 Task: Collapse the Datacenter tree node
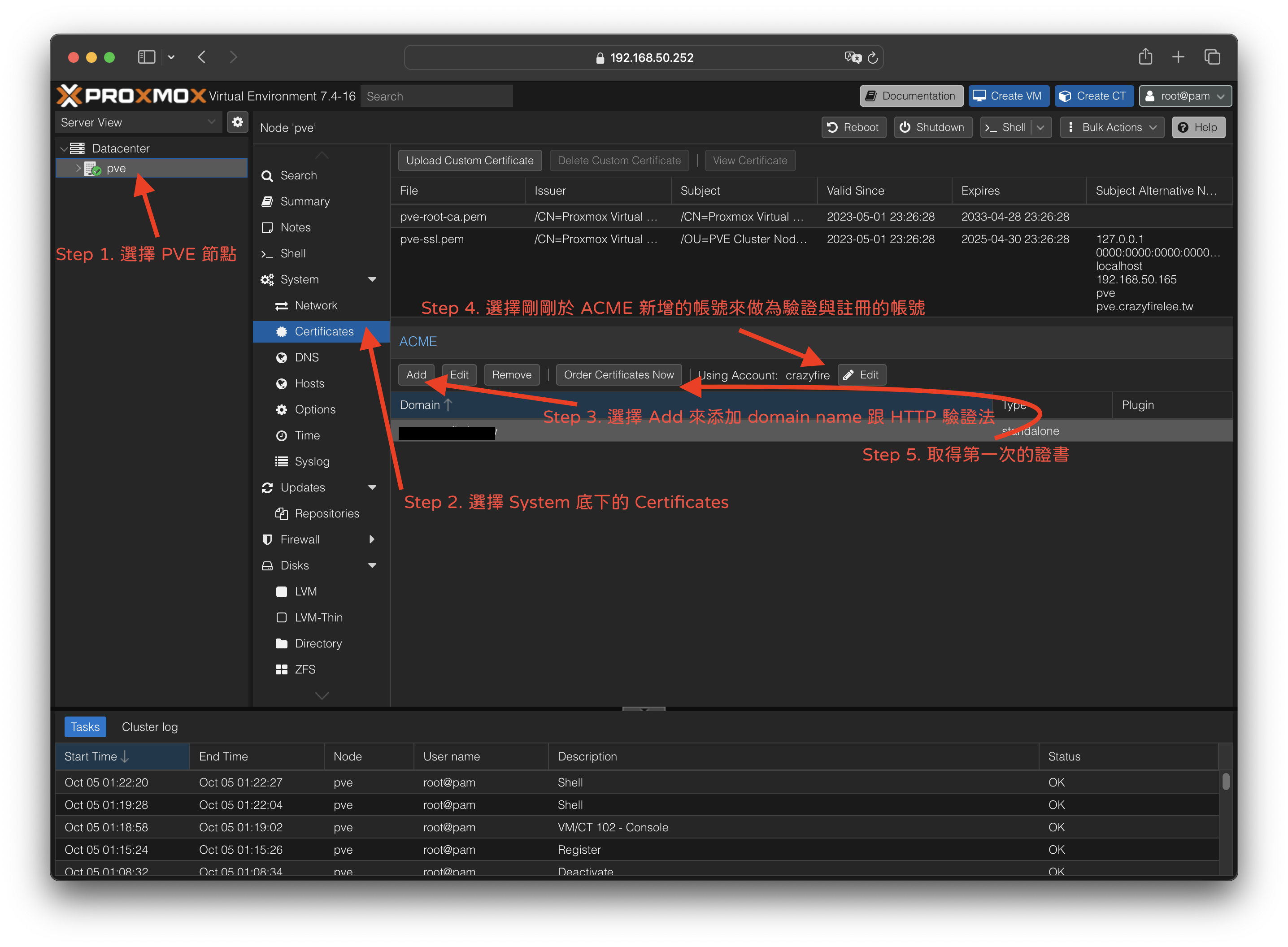(64, 149)
